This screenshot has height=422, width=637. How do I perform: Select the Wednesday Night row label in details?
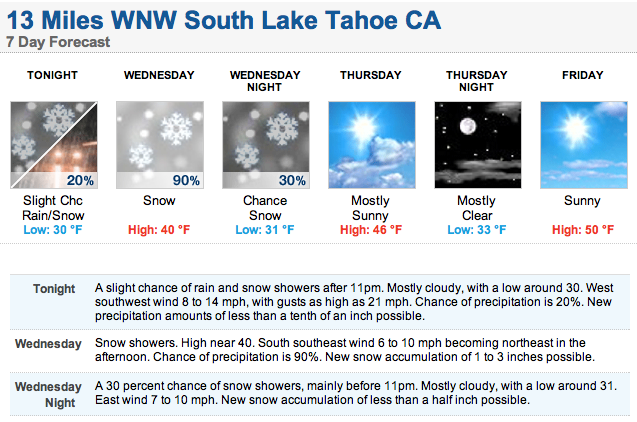pos(48,394)
